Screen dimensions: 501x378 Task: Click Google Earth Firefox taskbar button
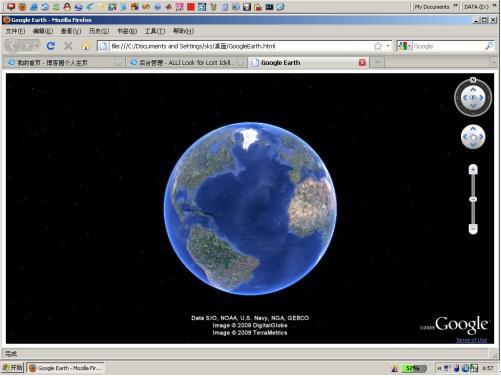66,368
